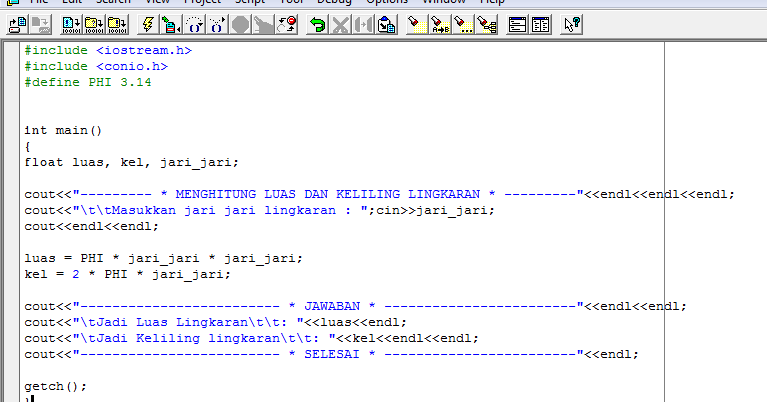Click the opening brace below int main()
Image resolution: width=767 pixels, height=402 pixels.
point(28,146)
